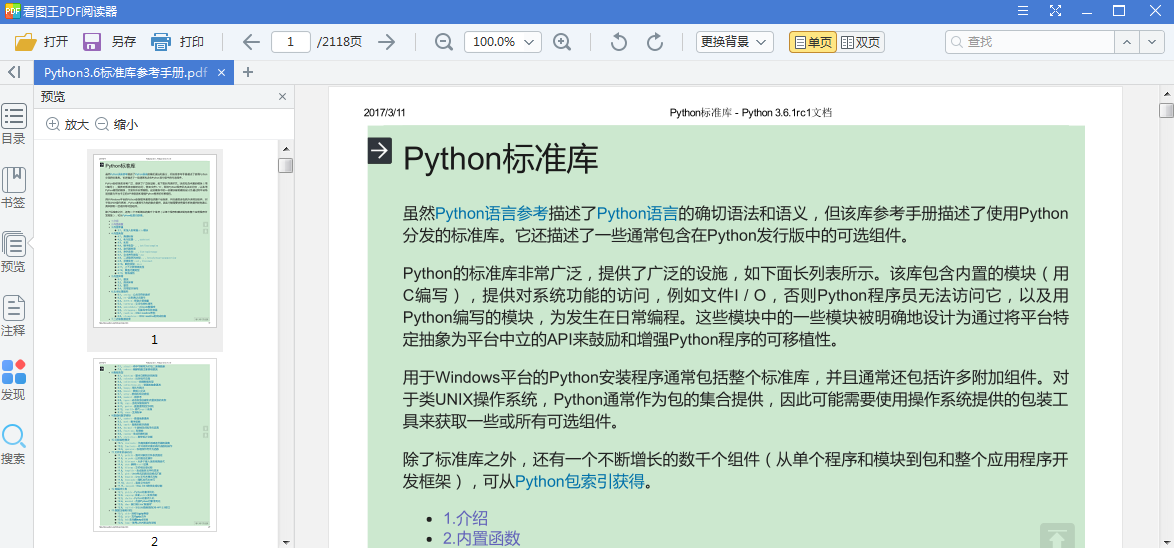Open the 发现 discover panel
Image resolution: width=1174 pixels, height=548 pixels.
pos(13,380)
